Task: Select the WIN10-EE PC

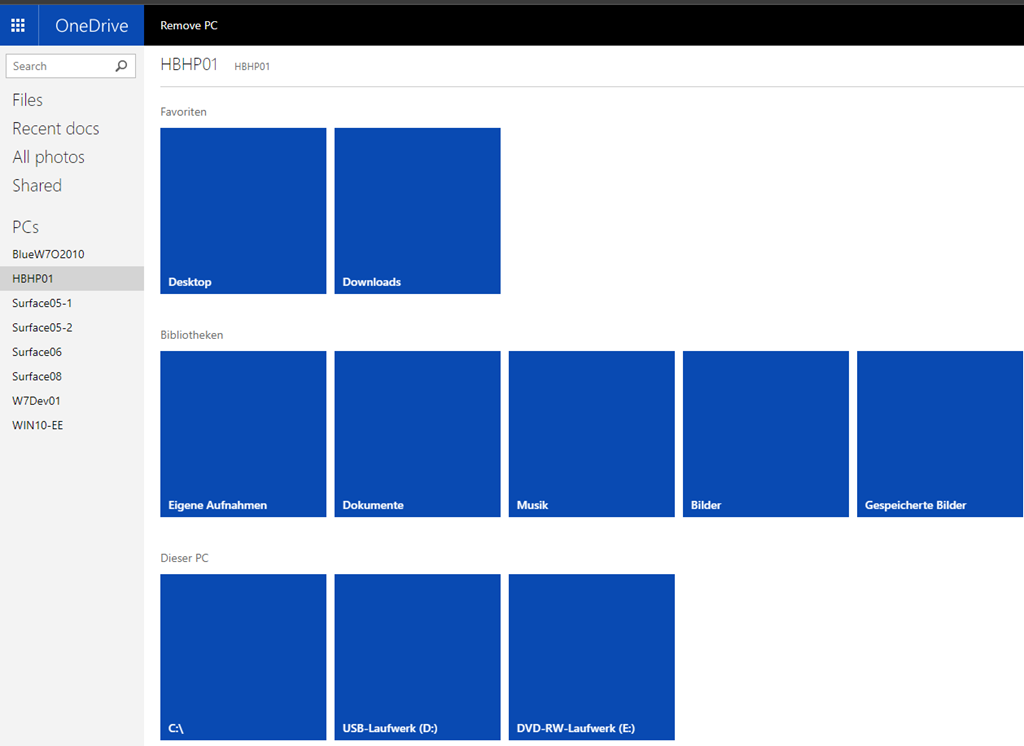Action: coord(38,425)
